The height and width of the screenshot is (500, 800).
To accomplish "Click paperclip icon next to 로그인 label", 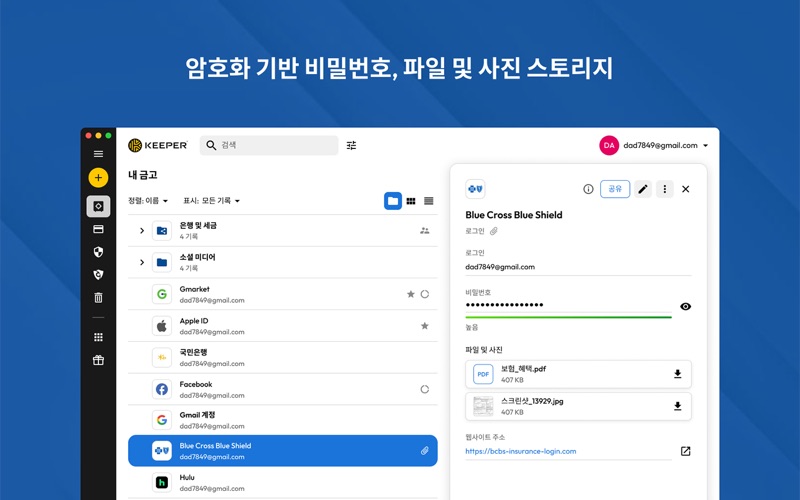I will [493, 231].
